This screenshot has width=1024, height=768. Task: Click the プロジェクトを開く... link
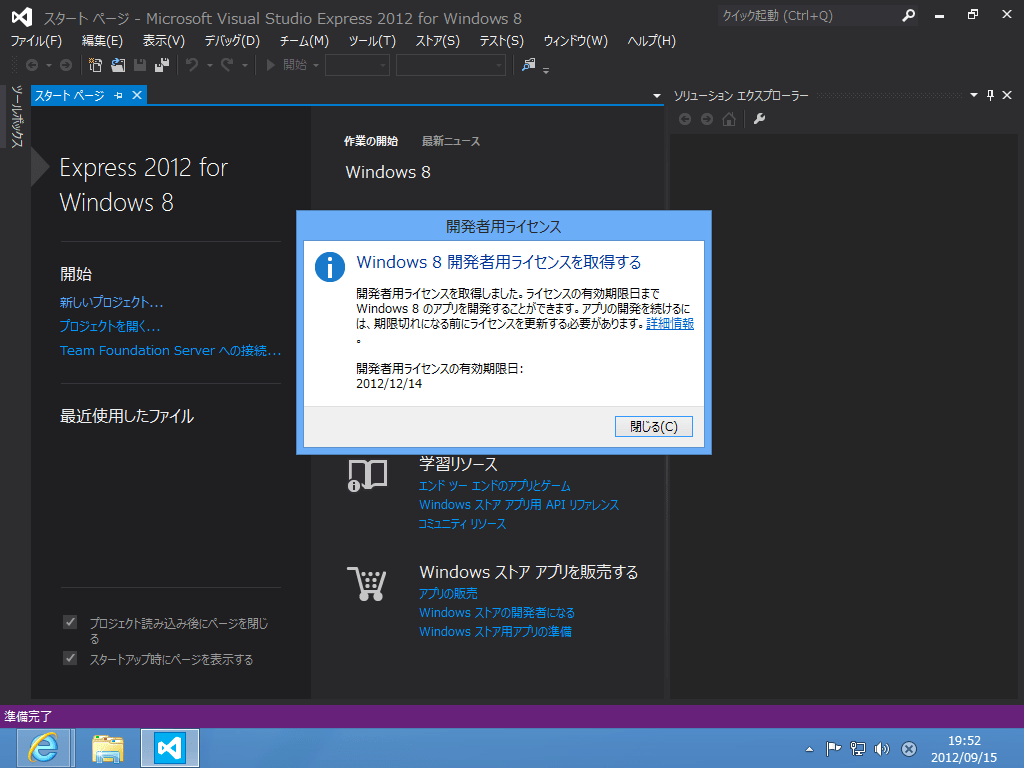(x=110, y=326)
